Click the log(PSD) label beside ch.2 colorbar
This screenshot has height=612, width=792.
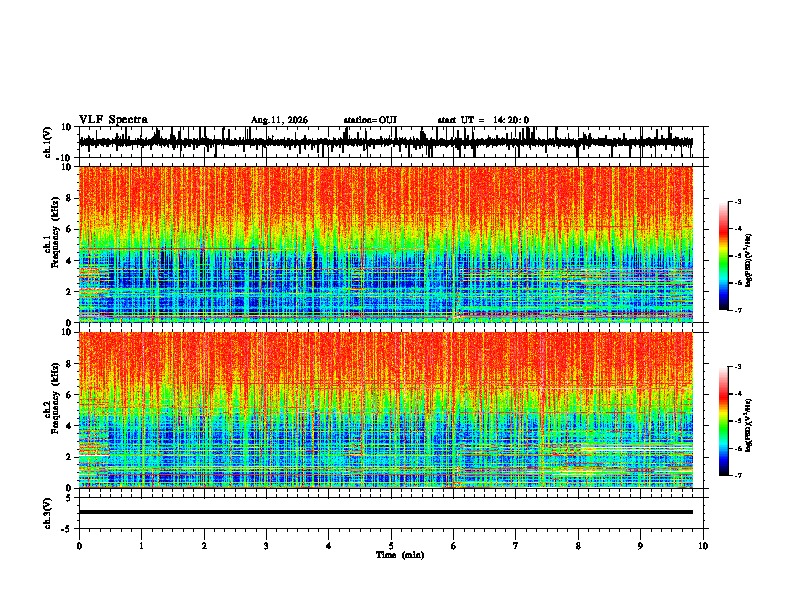pyautogui.click(x=749, y=425)
